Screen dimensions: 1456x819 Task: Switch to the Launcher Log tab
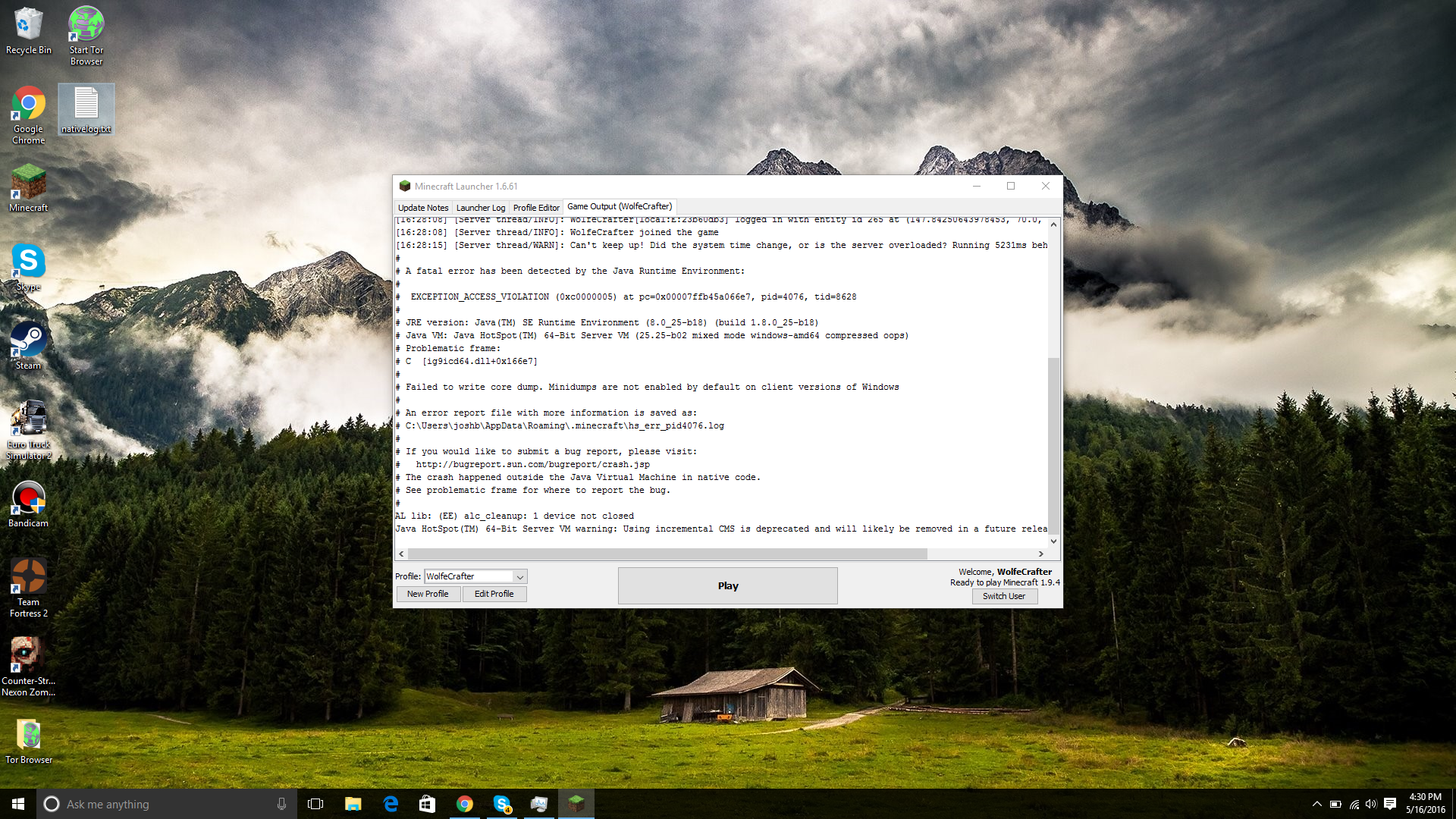tap(480, 208)
